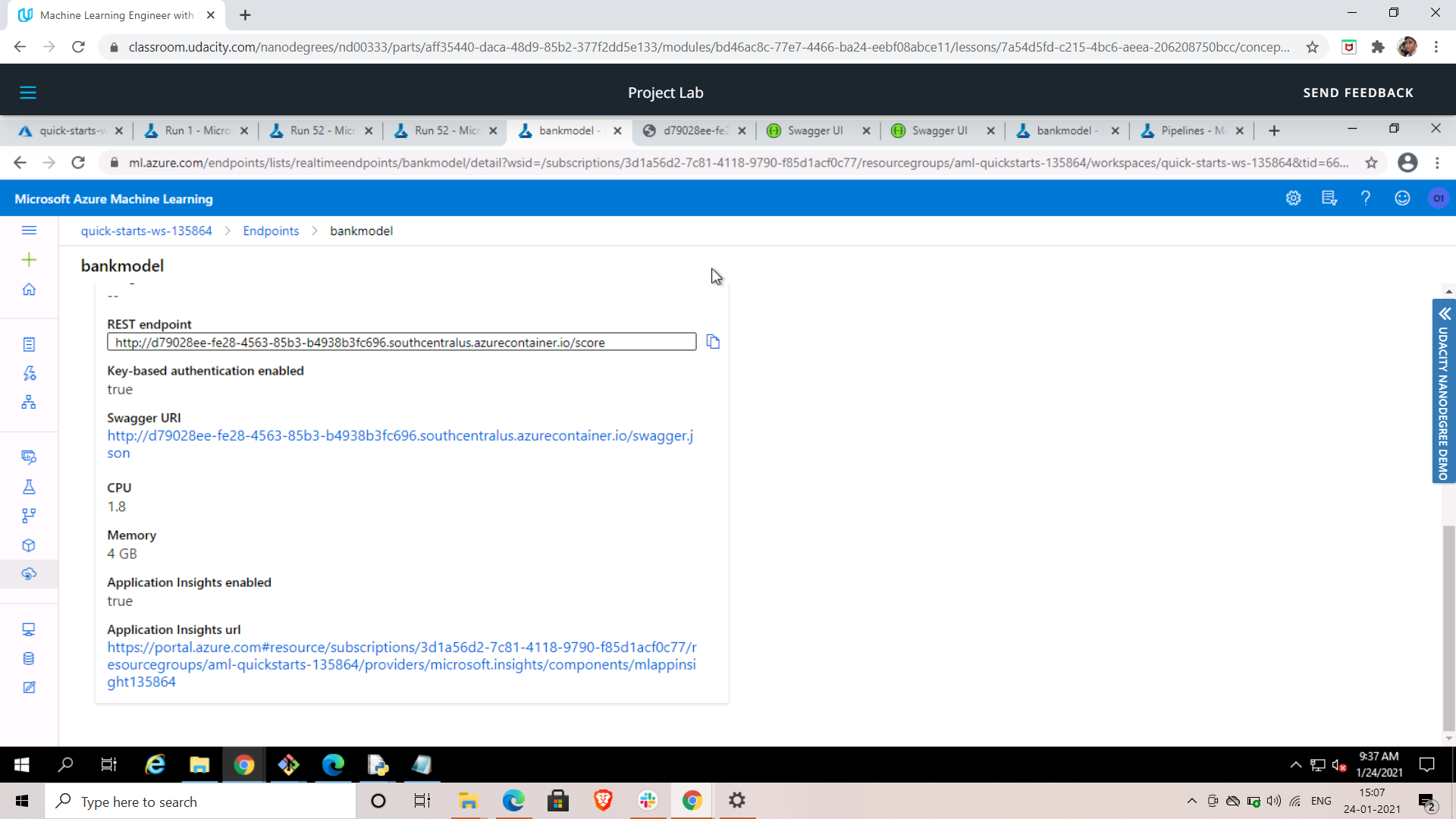Send a smile via the feedback smiley icon
Screen dimensions: 1456x819
(x=1402, y=198)
